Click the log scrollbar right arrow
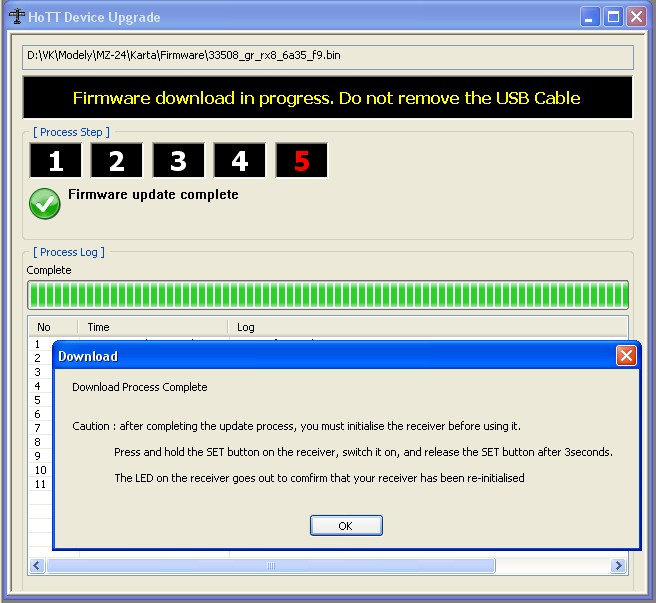Viewport: 656px width, 603px height. coord(619,565)
